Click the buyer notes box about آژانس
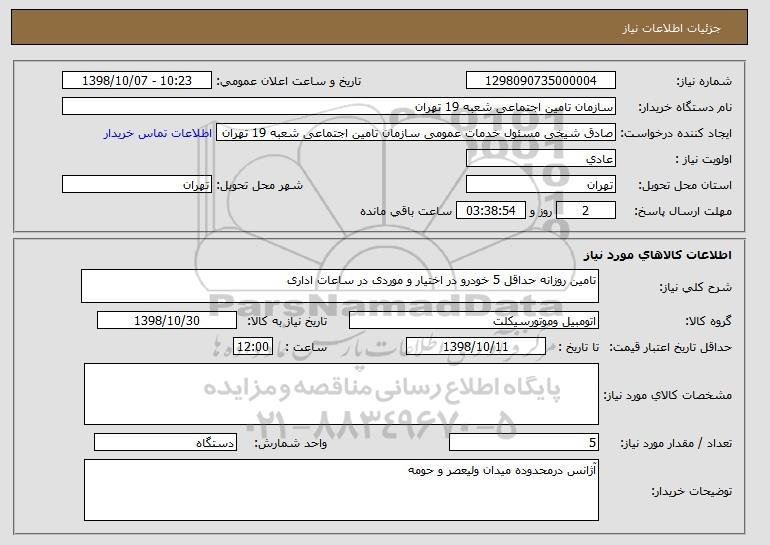Screen dimensions: 770x545 341,490
